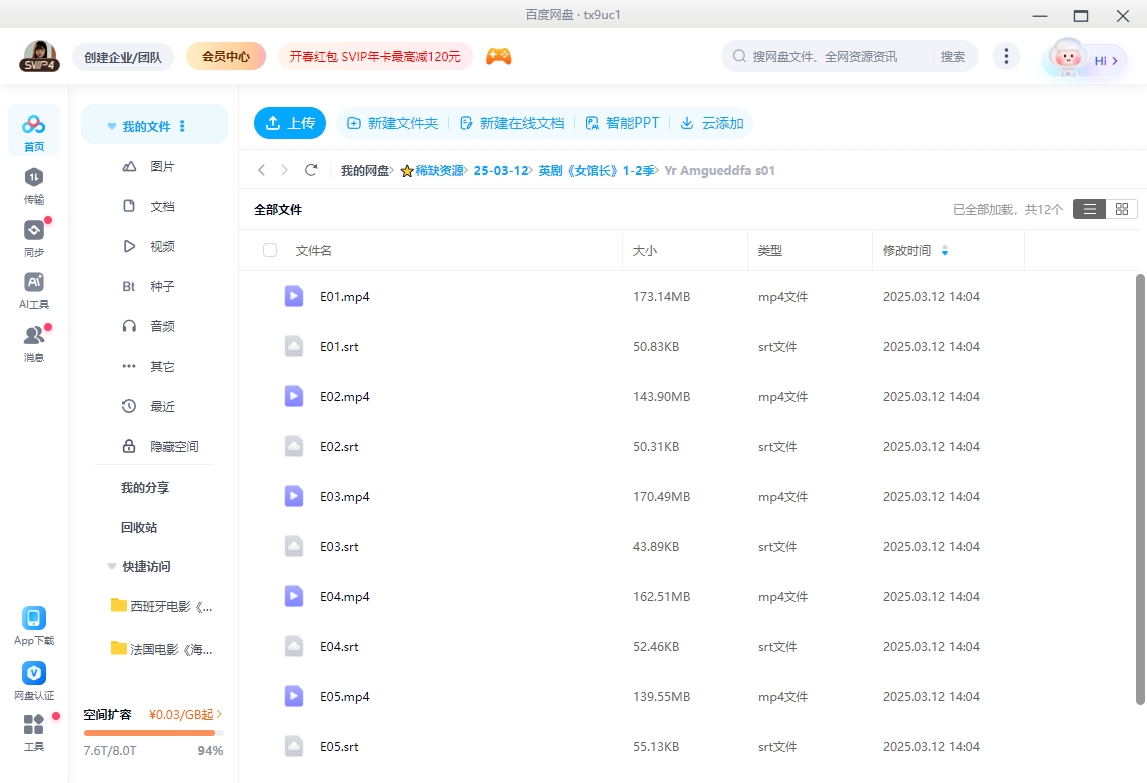1147x783 pixels.
Task: Sort by 修改时间 arrow
Action: [x=945, y=251]
